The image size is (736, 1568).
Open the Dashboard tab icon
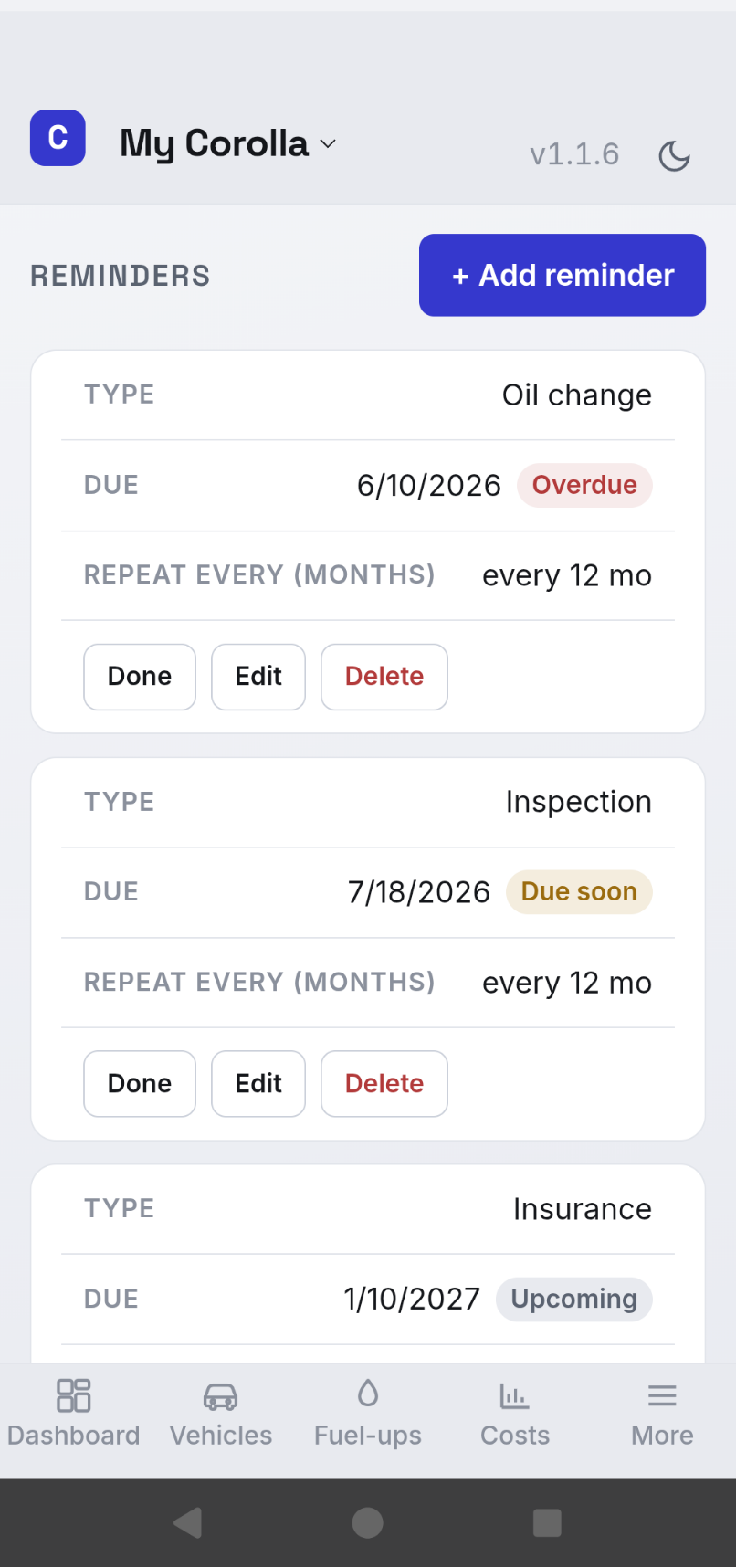click(74, 1395)
